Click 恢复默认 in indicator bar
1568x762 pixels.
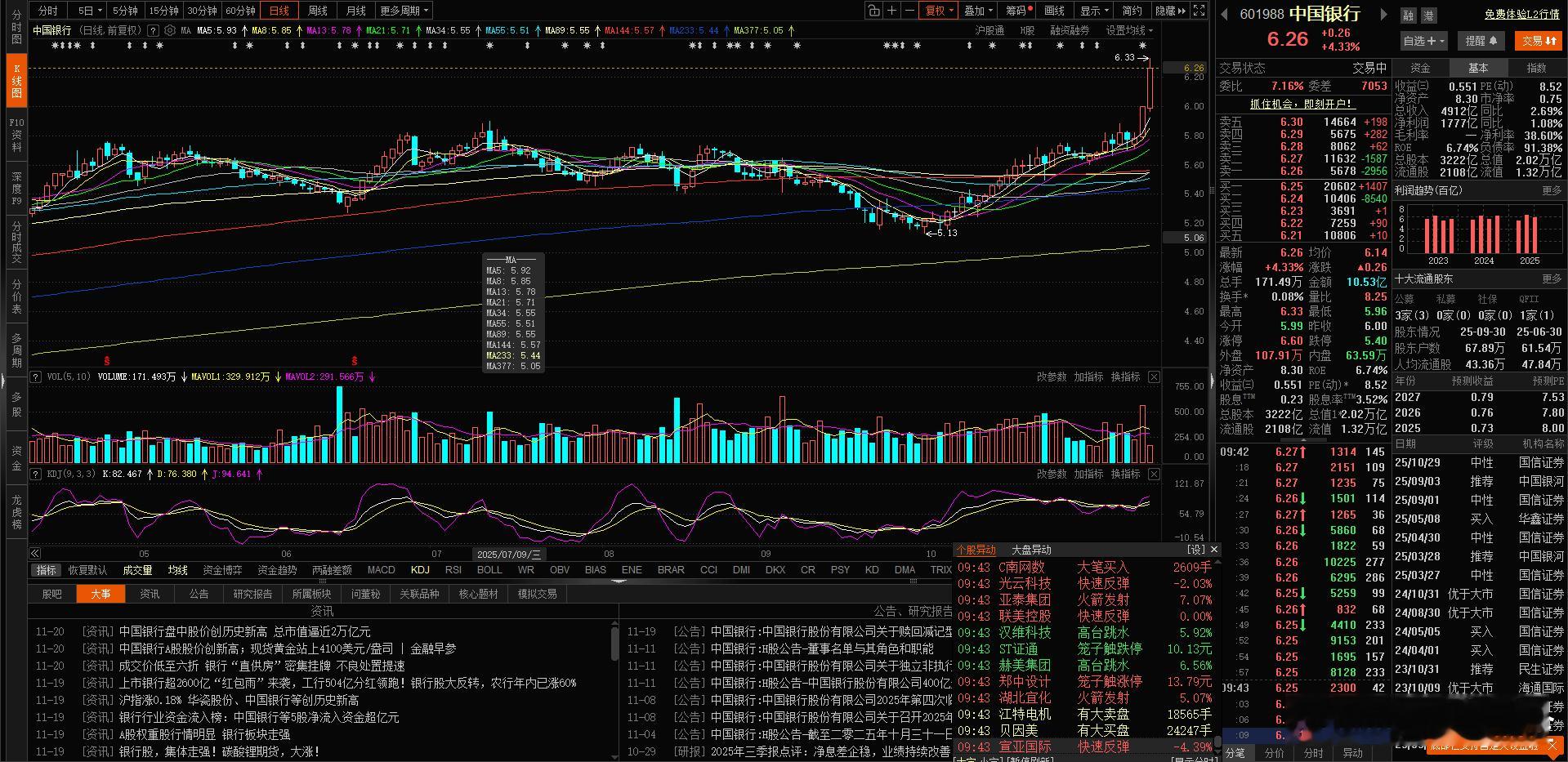point(87,570)
